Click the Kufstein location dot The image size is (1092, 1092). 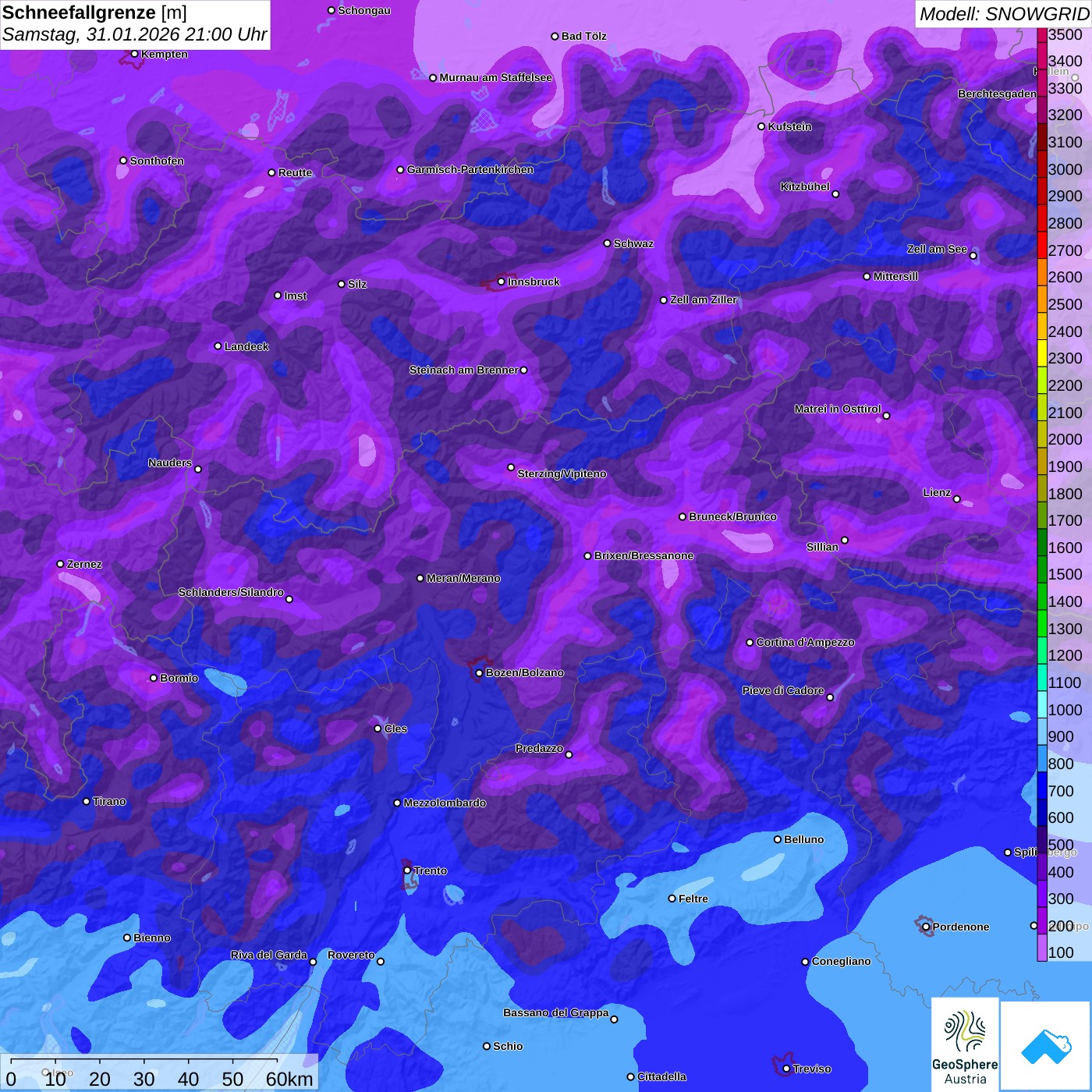(761, 126)
